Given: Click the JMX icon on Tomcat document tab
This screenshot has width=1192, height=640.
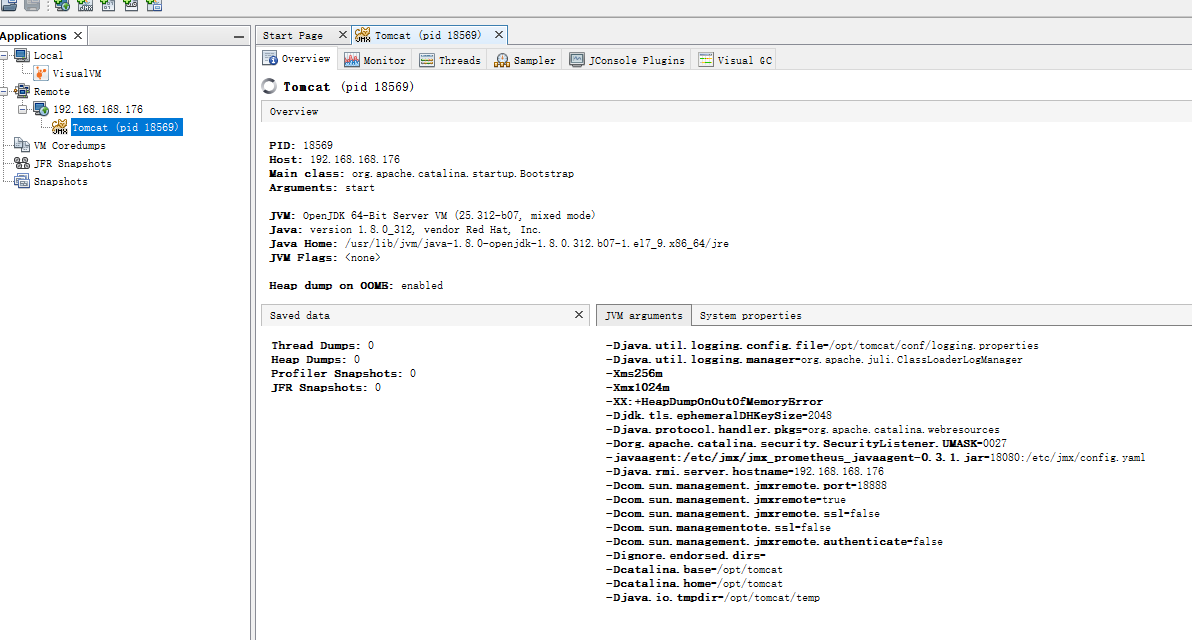Looking at the screenshot, I should [x=363, y=35].
